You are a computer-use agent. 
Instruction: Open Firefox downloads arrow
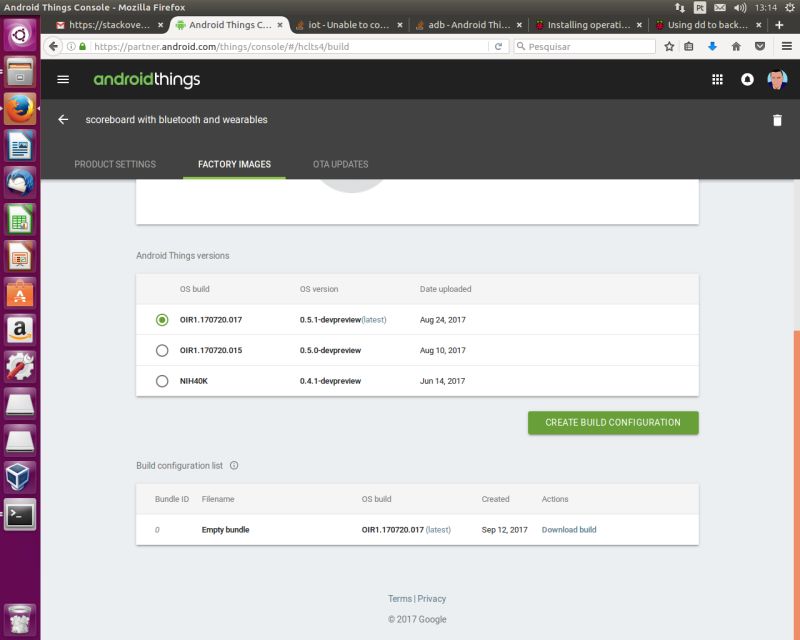pyautogui.click(x=712, y=46)
